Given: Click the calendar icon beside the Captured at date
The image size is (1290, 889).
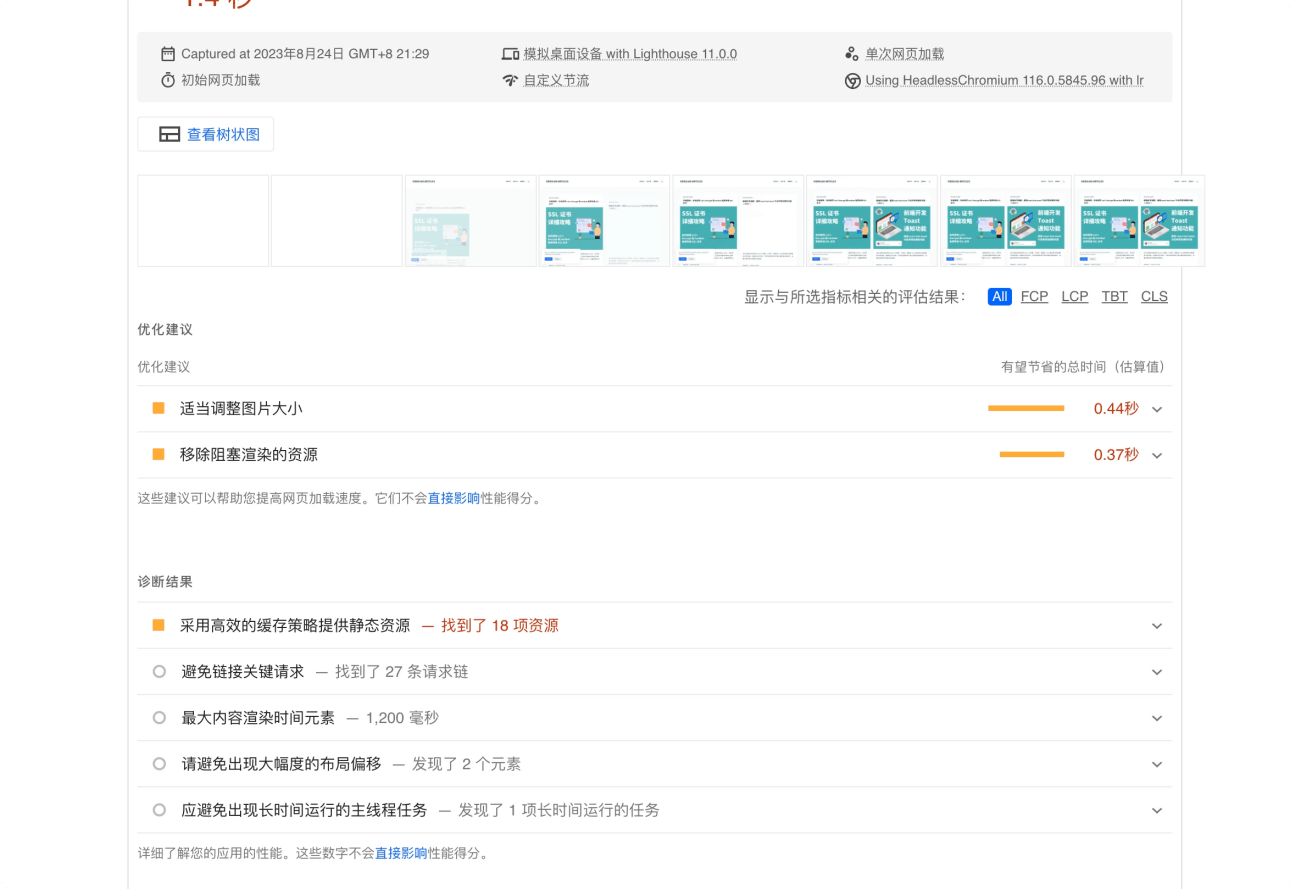Looking at the screenshot, I should (x=168, y=54).
